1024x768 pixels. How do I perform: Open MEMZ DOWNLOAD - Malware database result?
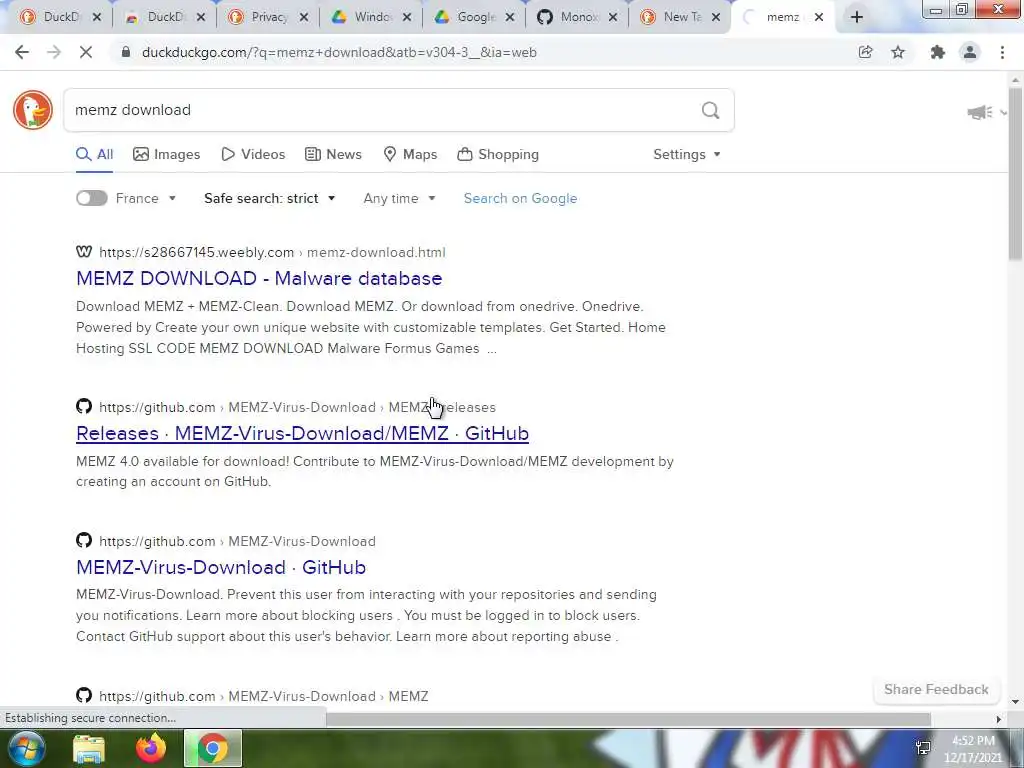[259, 278]
